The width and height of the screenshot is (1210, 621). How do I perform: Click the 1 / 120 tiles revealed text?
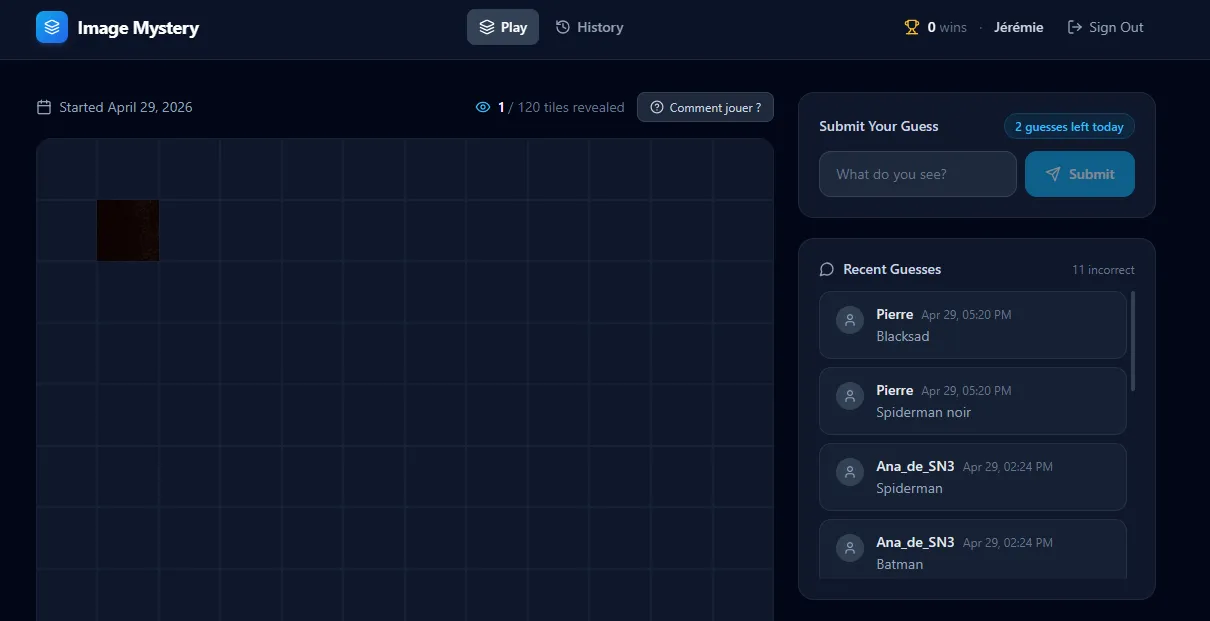point(561,107)
